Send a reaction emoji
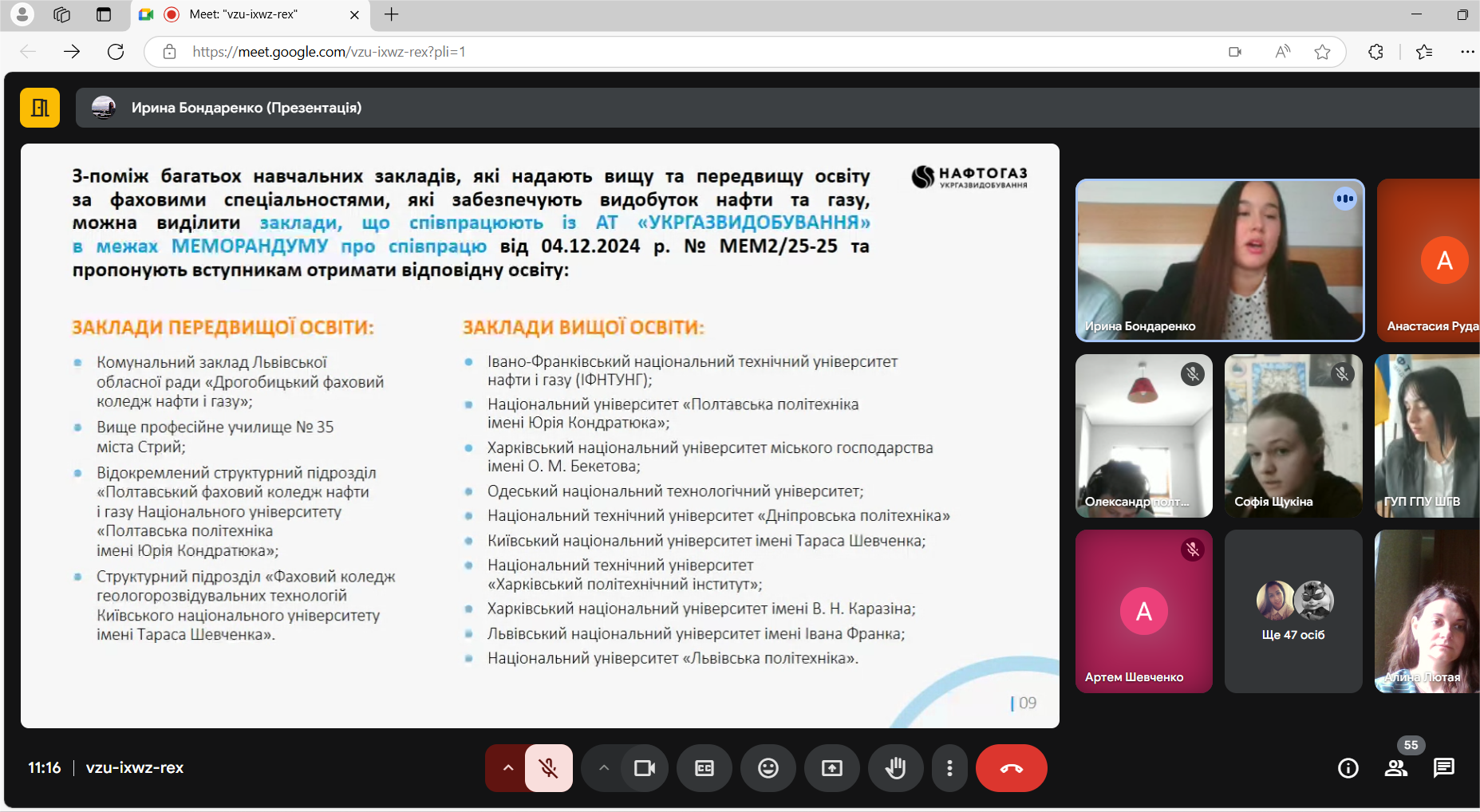This screenshot has width=1480, height=812. click(x=768, y=768)
